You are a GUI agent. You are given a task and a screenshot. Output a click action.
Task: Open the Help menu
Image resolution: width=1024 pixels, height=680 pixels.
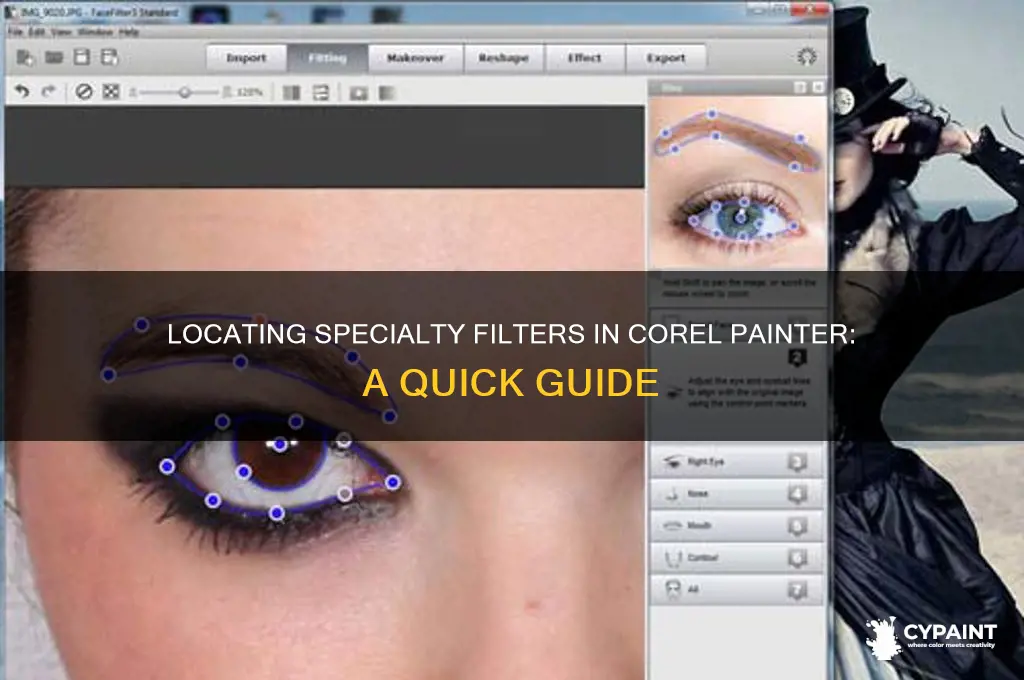click(129, 31)
